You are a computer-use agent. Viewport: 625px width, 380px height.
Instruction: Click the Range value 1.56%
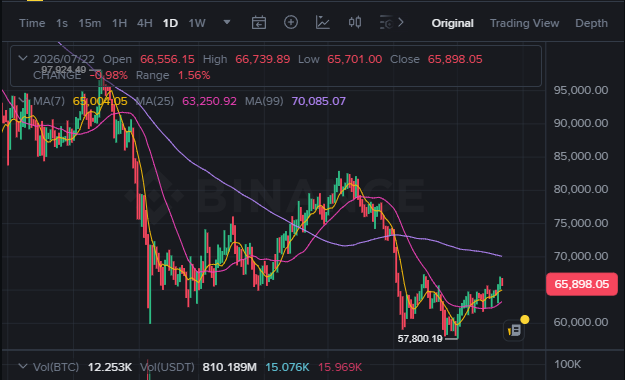point(194,75)
